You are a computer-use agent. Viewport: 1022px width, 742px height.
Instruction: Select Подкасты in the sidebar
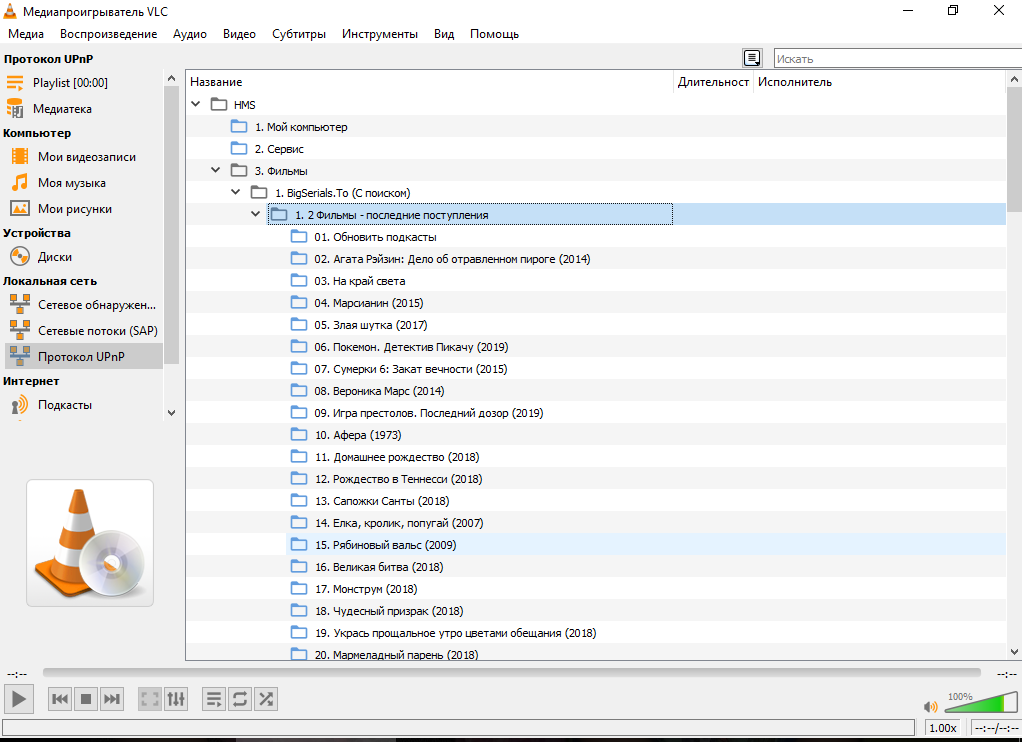(x=65, y=405)
